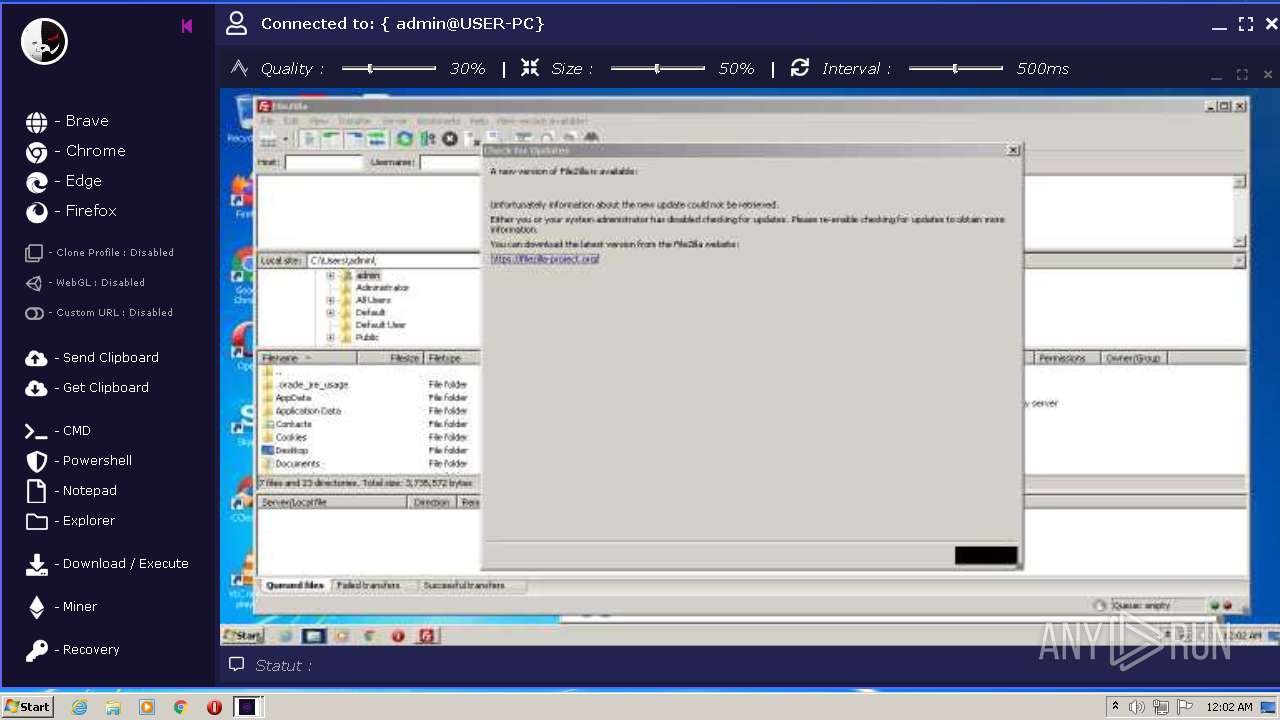
Task: Toggle FileZilla message log toolbar icon
Action: 308,139
